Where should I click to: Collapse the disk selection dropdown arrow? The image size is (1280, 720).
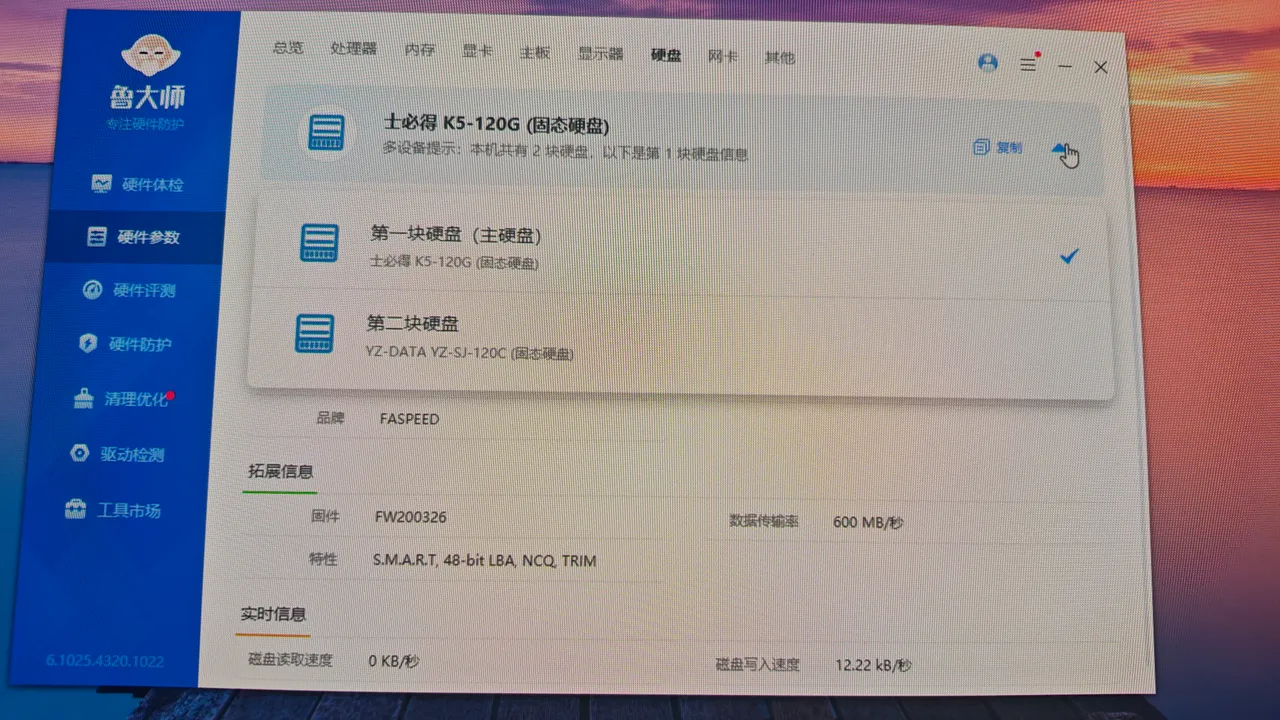click(x=1061, y=150)
